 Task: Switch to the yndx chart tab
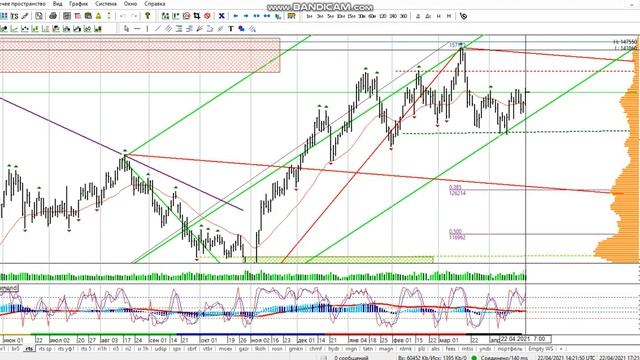[485, 349]
